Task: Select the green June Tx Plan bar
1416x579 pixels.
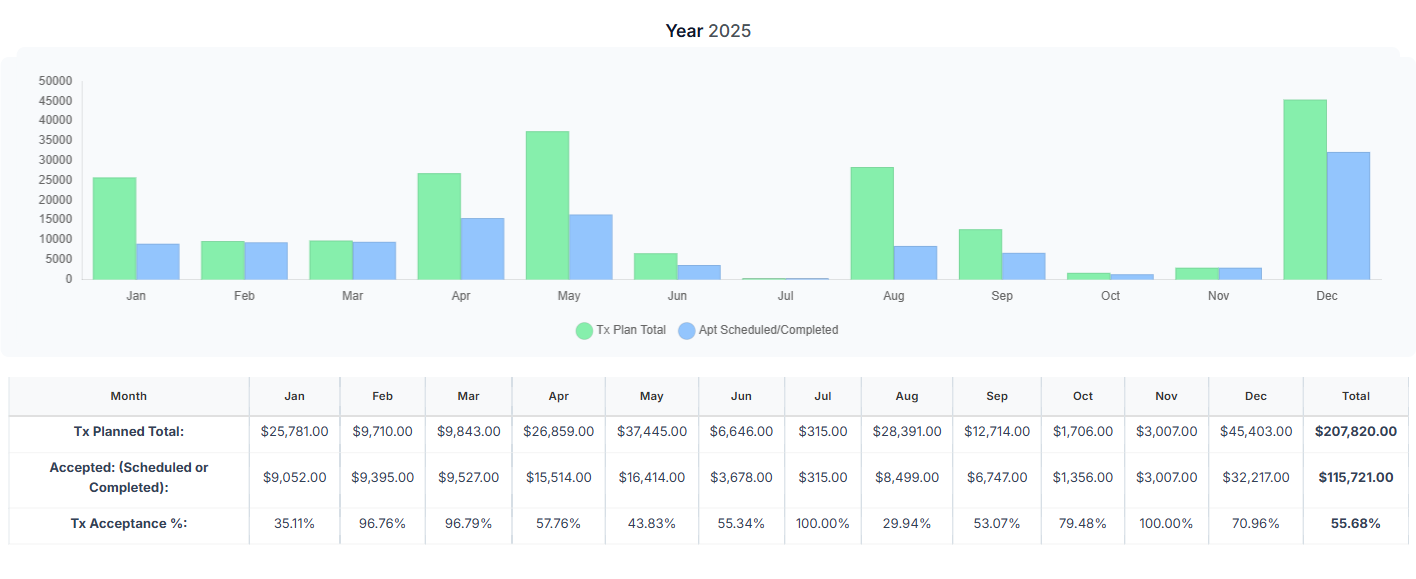Action: [x=655, y=266]
